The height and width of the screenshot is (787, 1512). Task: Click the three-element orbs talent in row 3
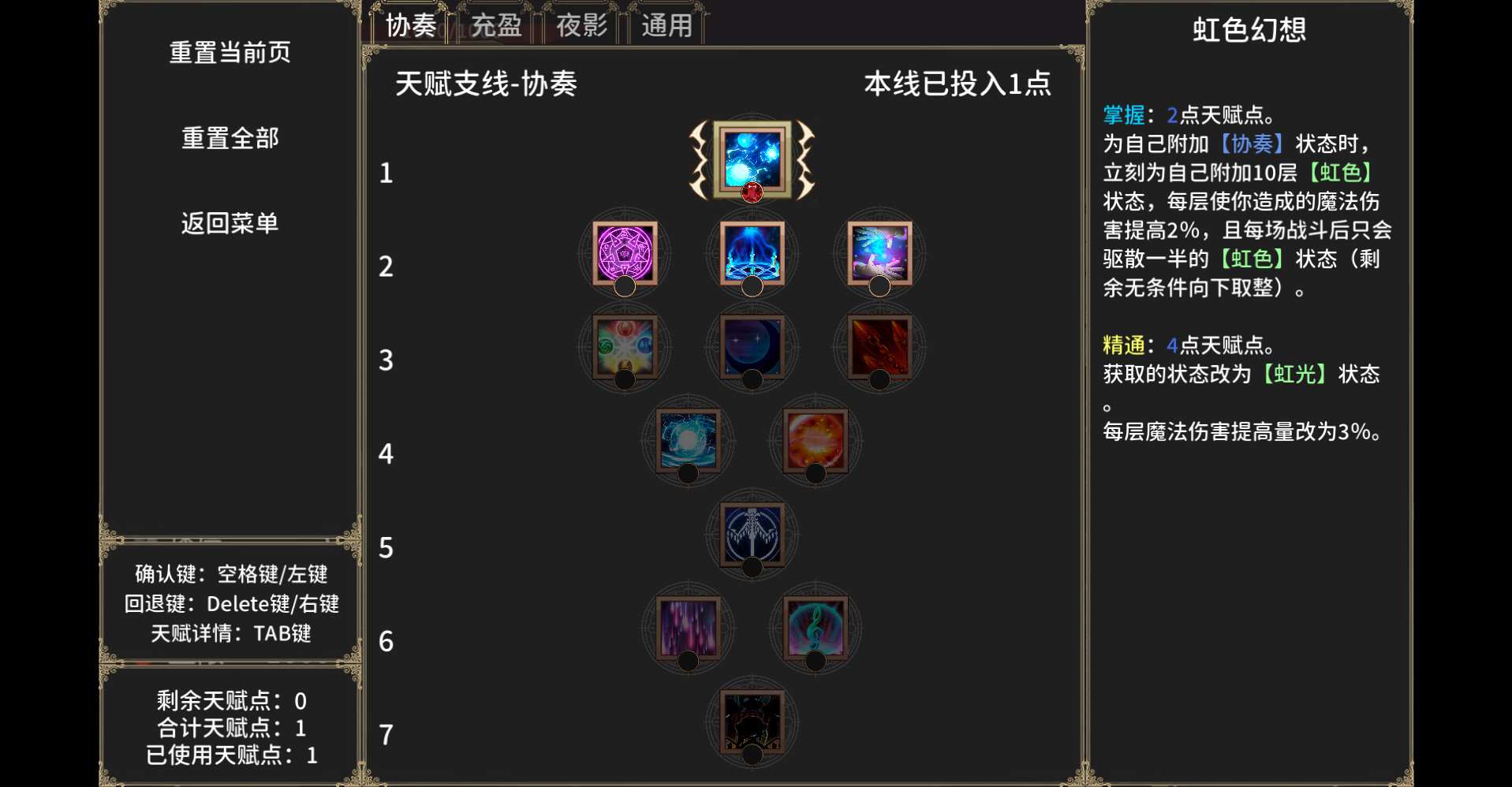pos(625,347)
